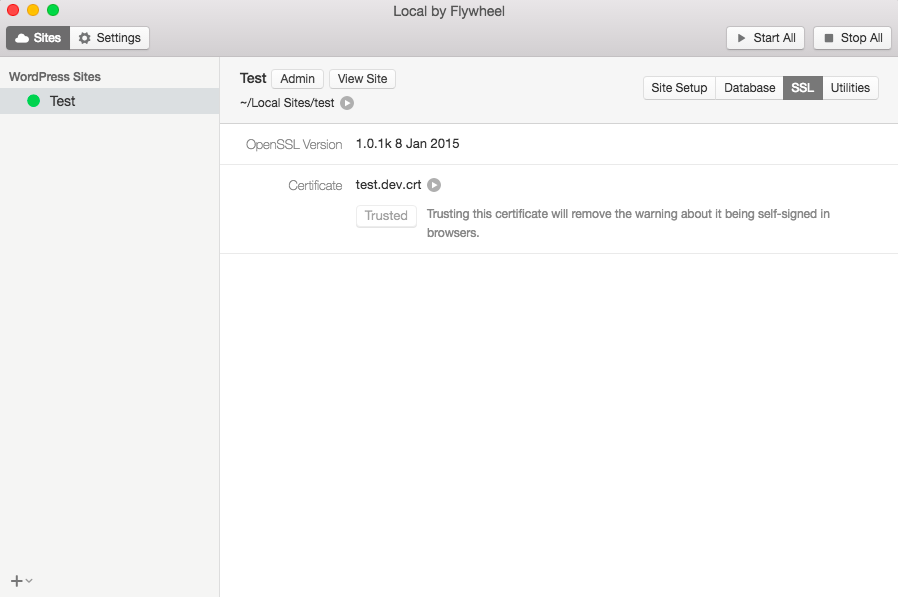Open the Sites view with cloud icon

[38, 38]
